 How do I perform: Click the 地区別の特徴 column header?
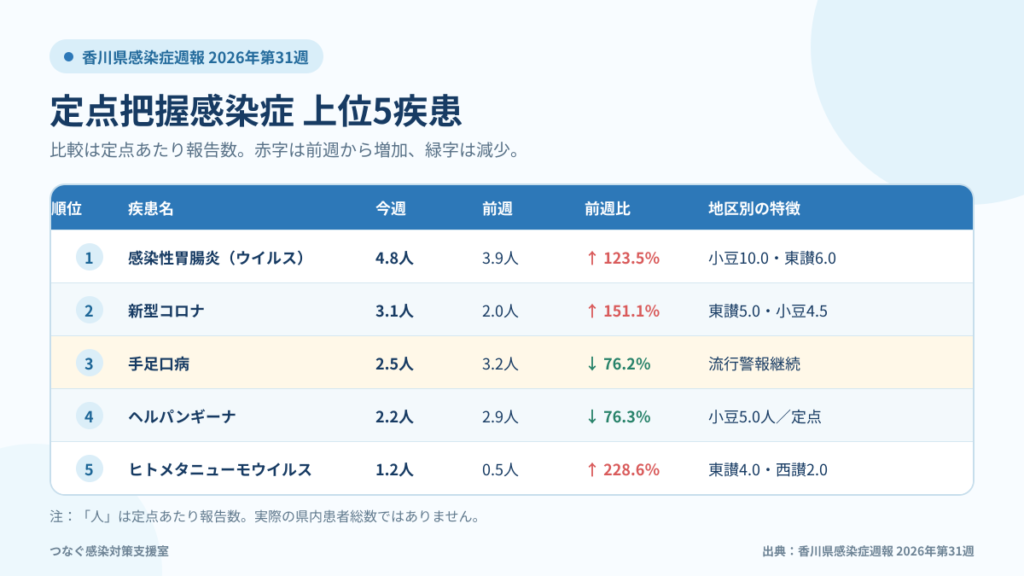[754, 208]
